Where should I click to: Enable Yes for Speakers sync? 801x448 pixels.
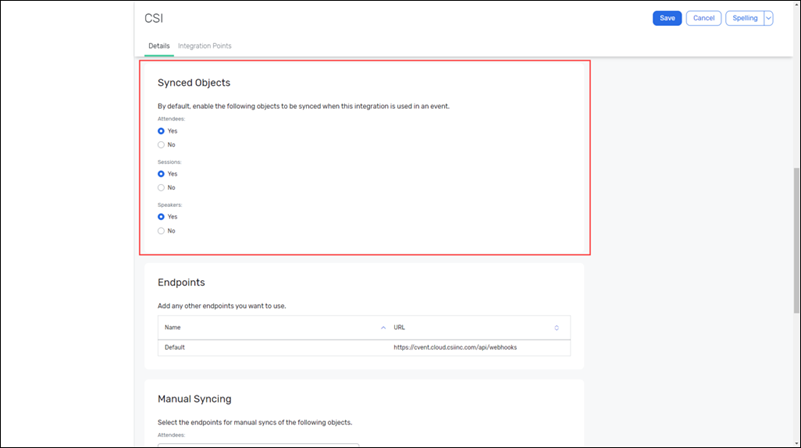[161, 217]
